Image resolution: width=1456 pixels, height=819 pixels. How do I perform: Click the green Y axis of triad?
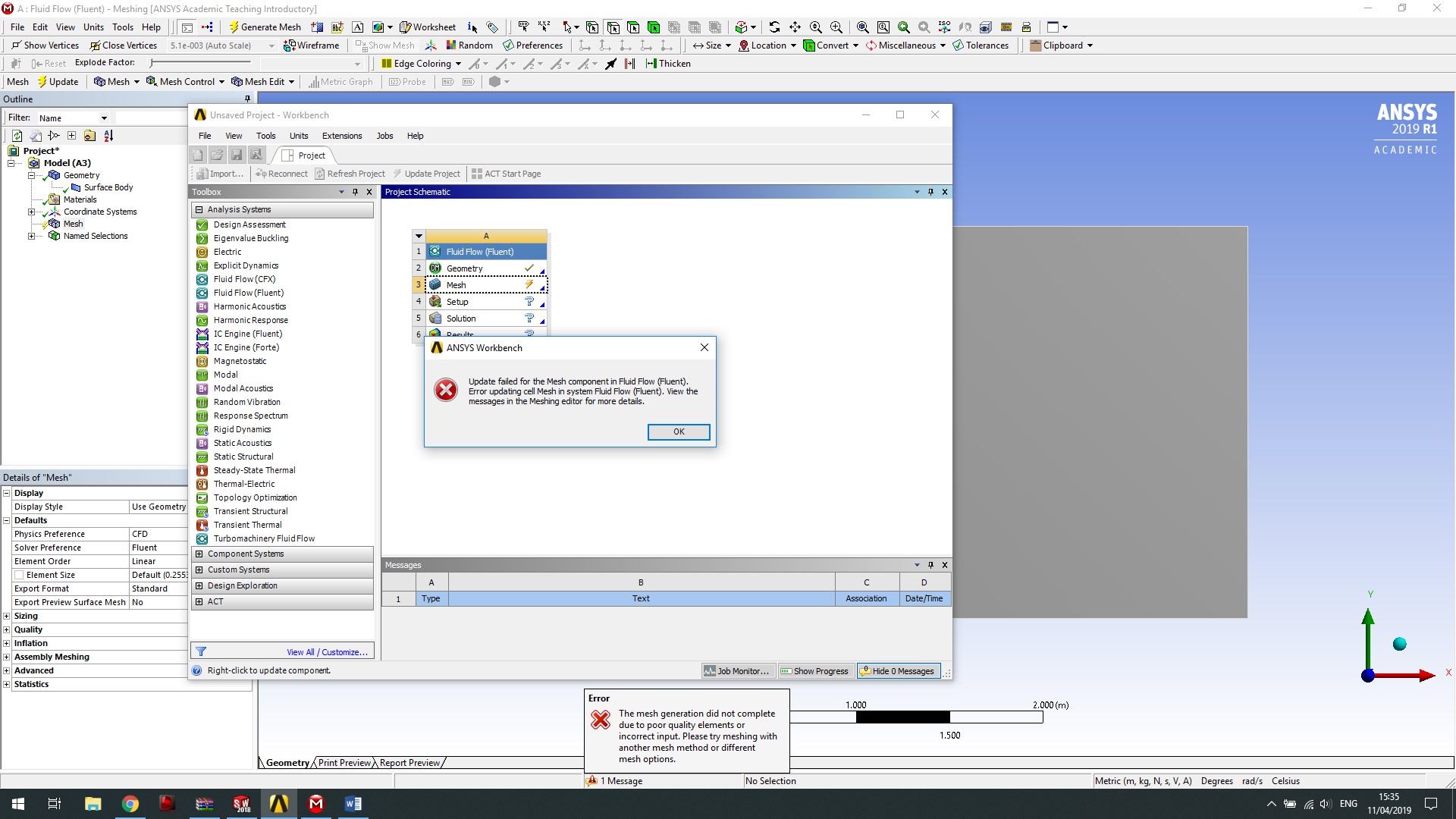click(1368, 639)
